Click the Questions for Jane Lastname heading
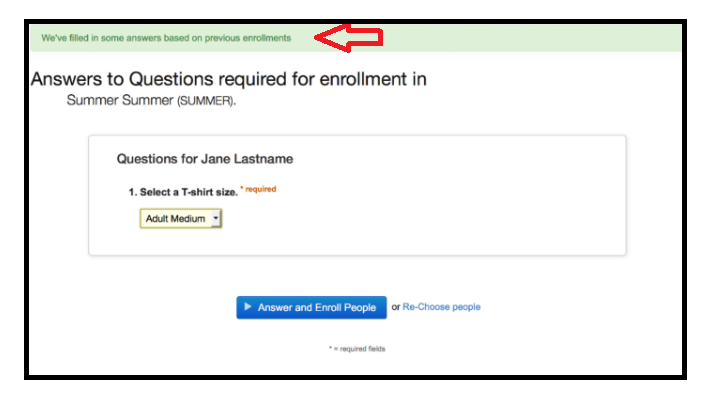The image size is (709, 396). [205, 159]
